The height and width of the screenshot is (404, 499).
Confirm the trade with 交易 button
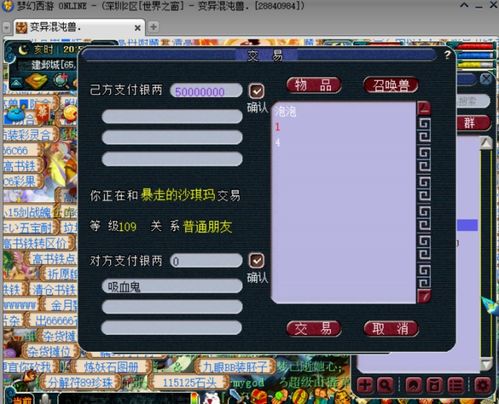click(x=314, y=329)
